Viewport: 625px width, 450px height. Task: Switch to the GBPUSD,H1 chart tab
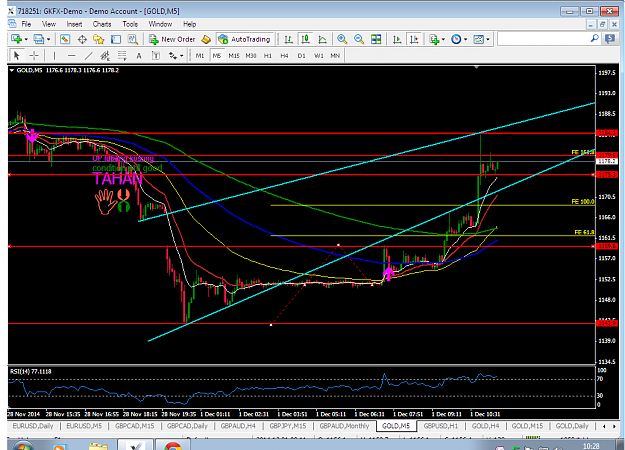pos(441,426)
